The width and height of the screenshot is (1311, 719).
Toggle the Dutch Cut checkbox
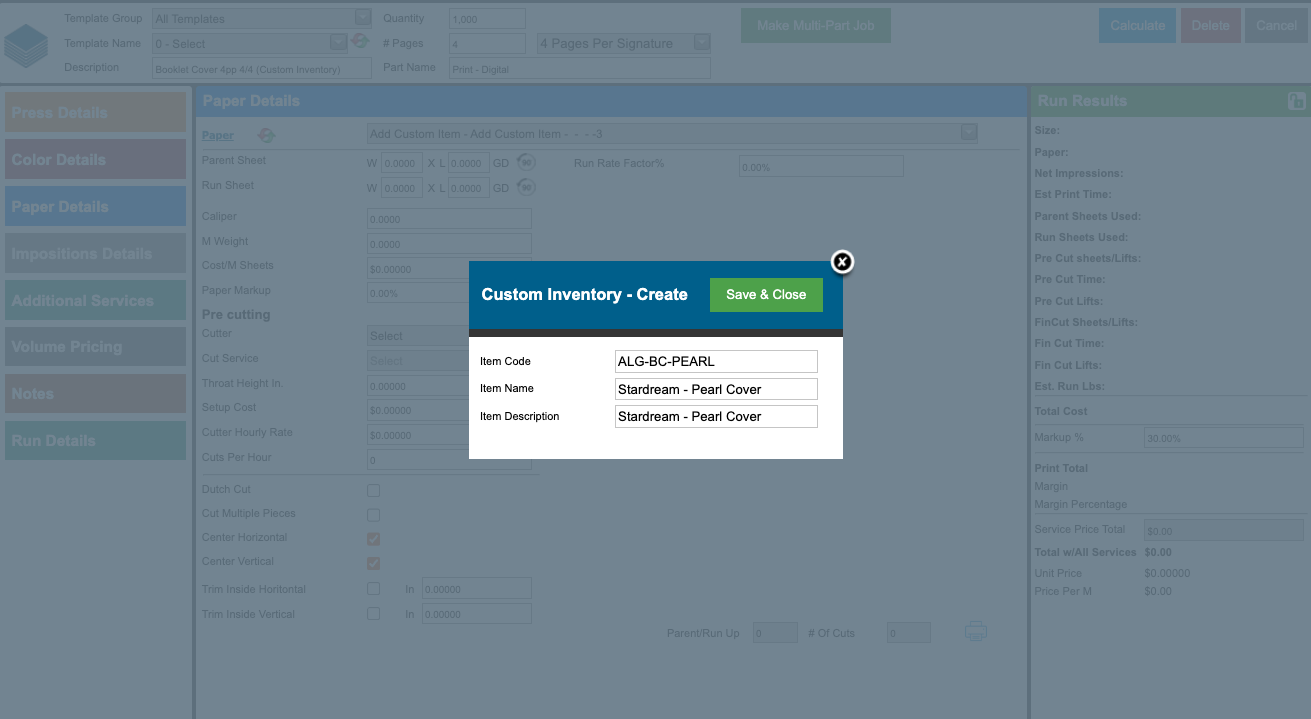[x=373, y=490]
